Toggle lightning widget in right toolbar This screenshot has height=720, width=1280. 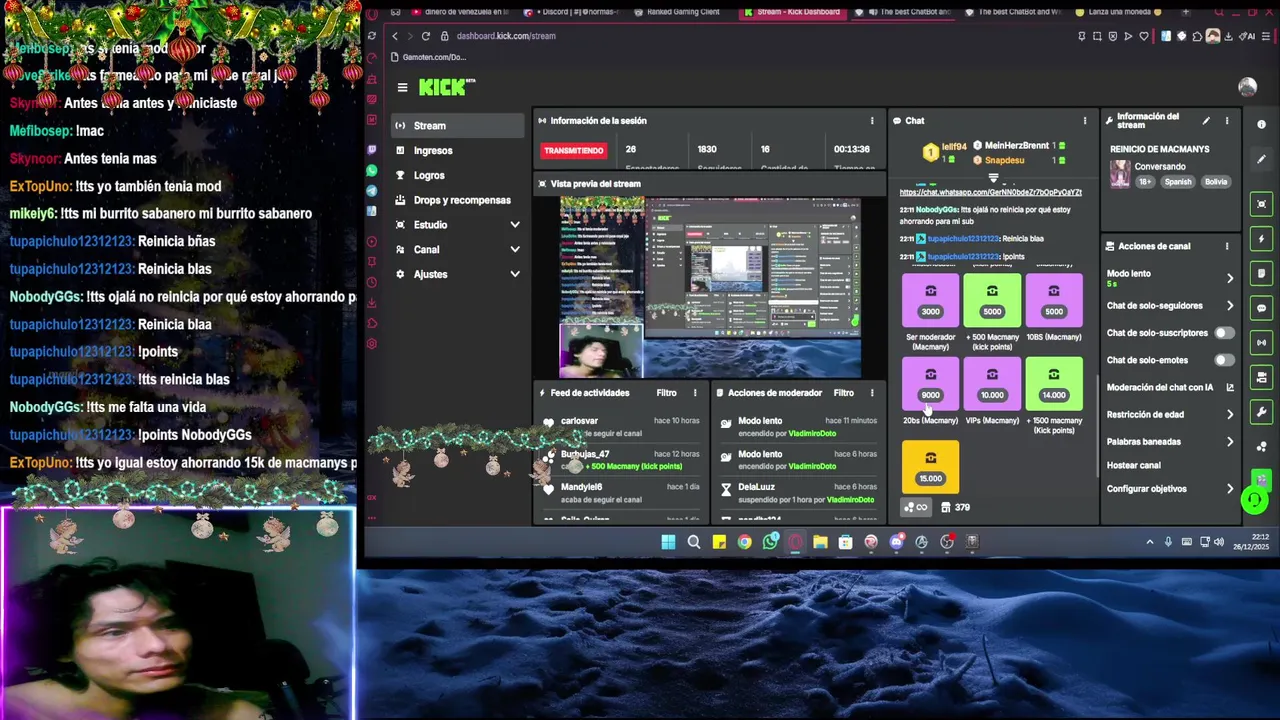(1261, 239)
